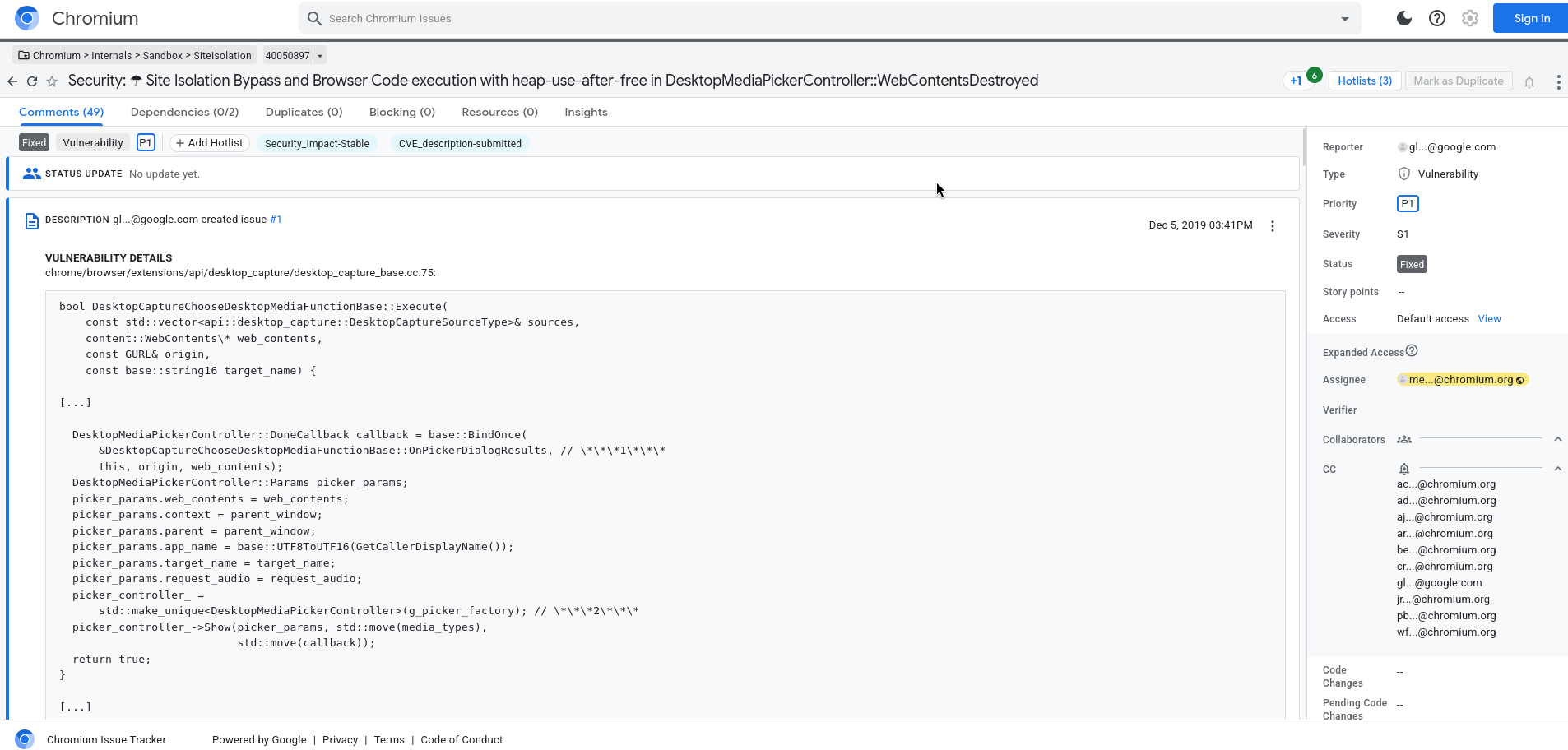Click the Fixed status chip
This screenshot has height=750, width=1568.
(34, 142)
